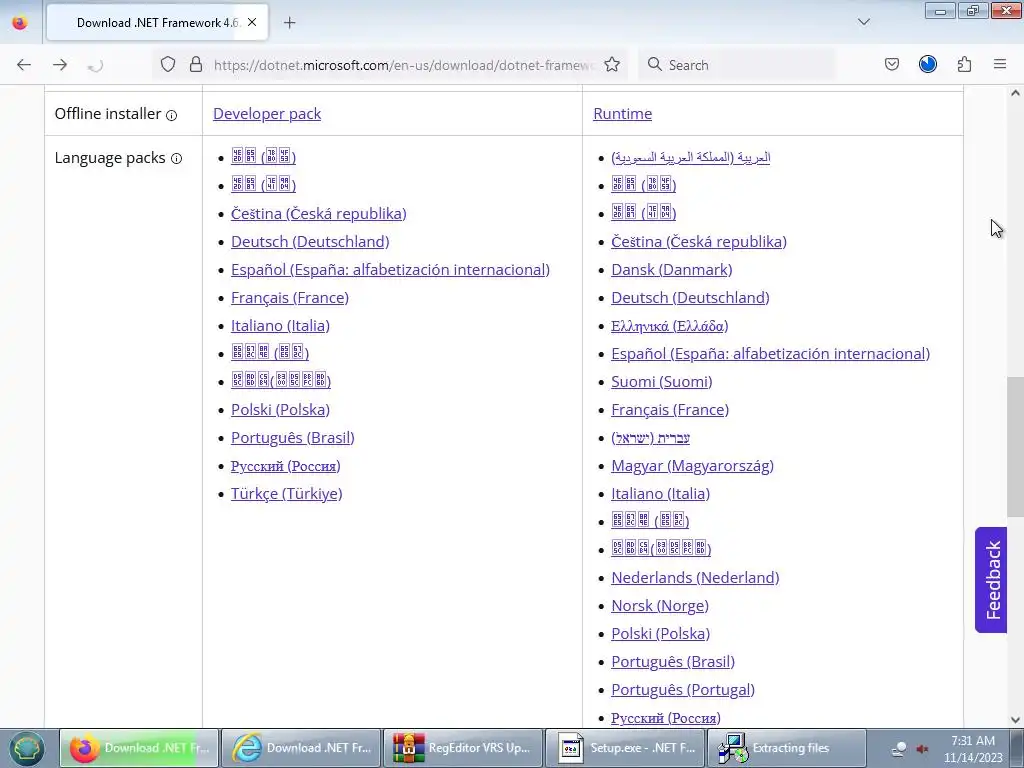Click the forward navigation arrow
This screenshot has width=1024, height=768.
click(60, 65)
